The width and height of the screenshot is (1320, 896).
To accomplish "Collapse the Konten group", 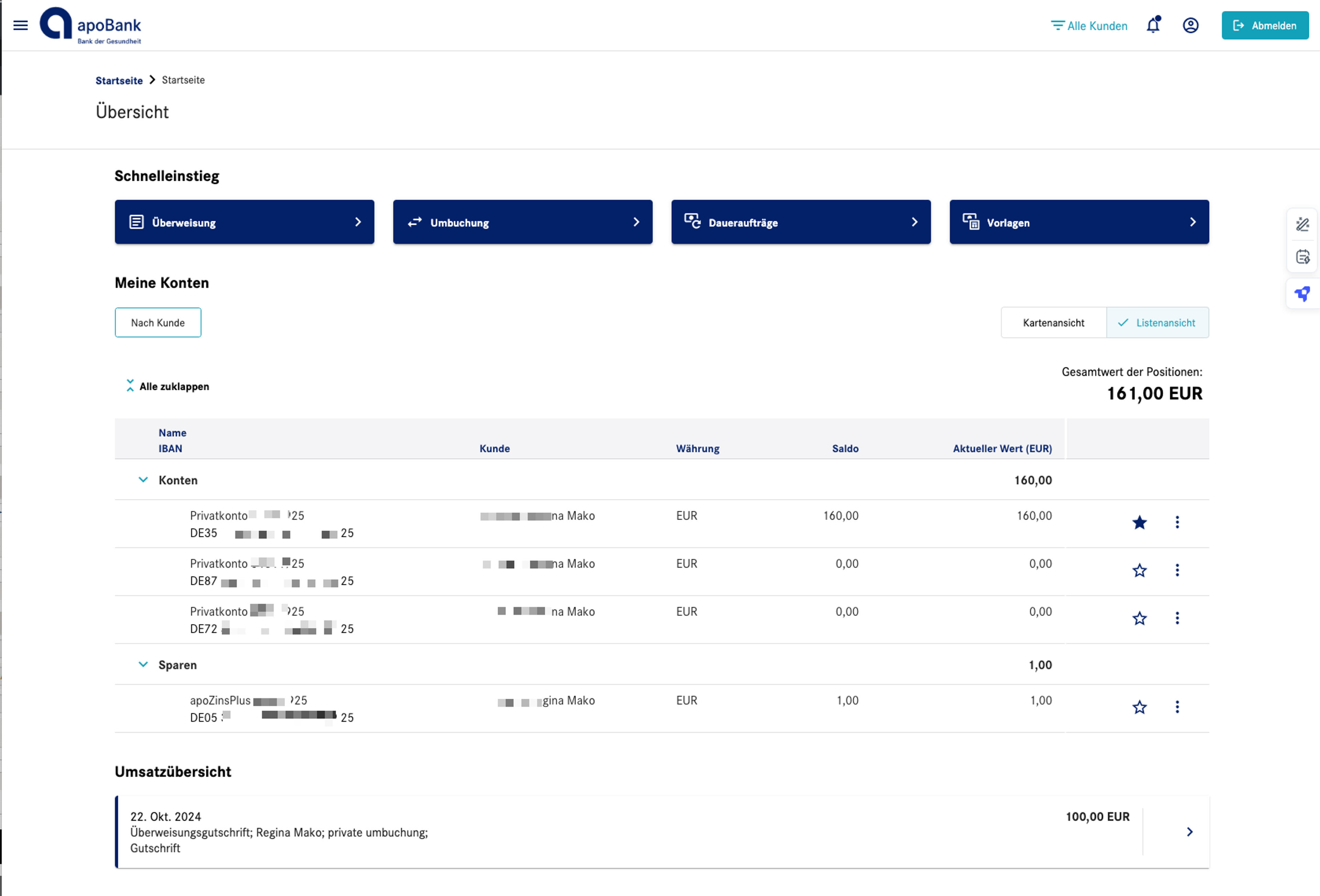I will (143, 480).
